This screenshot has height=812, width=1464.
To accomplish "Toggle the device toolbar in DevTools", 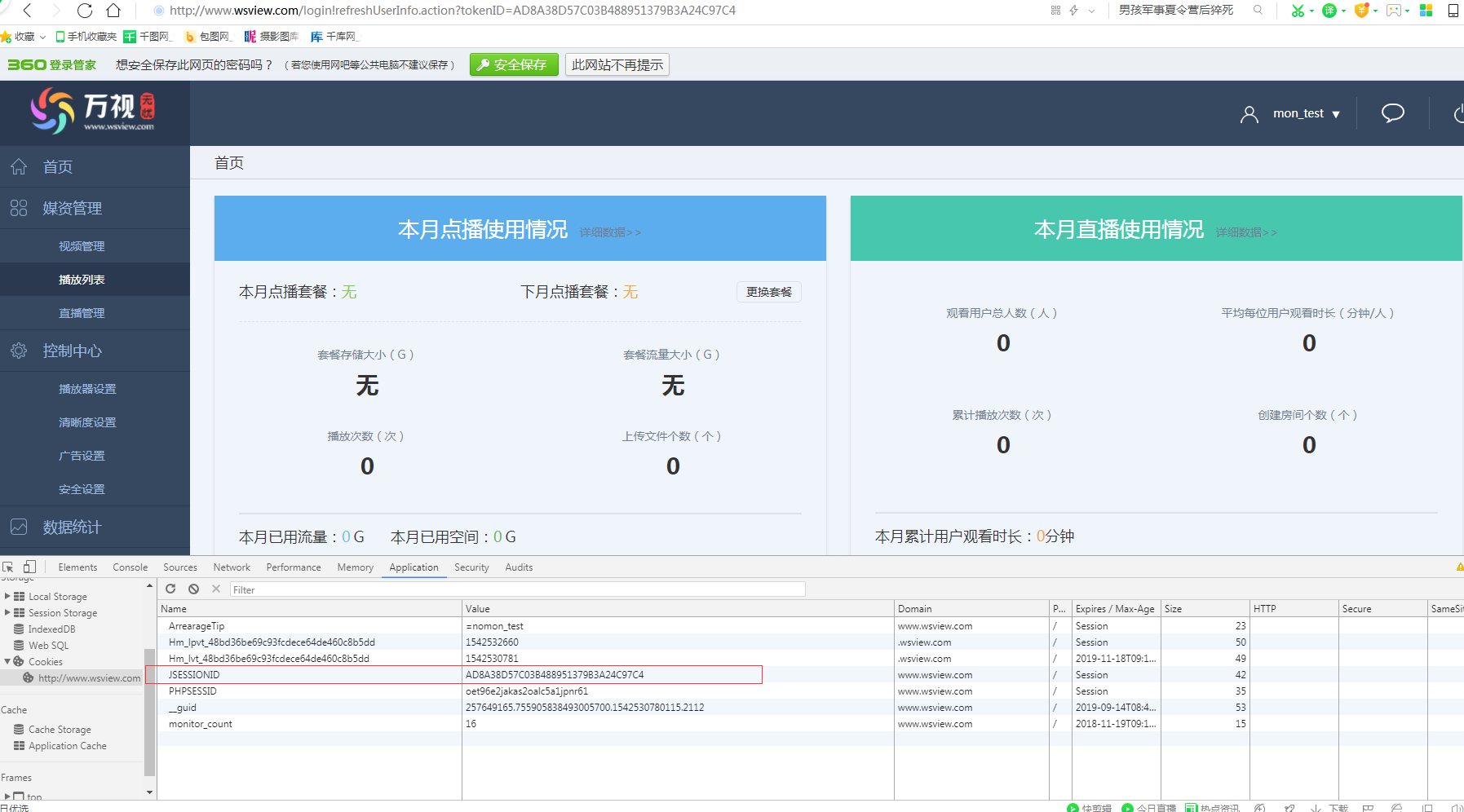I will coord(29,567).
